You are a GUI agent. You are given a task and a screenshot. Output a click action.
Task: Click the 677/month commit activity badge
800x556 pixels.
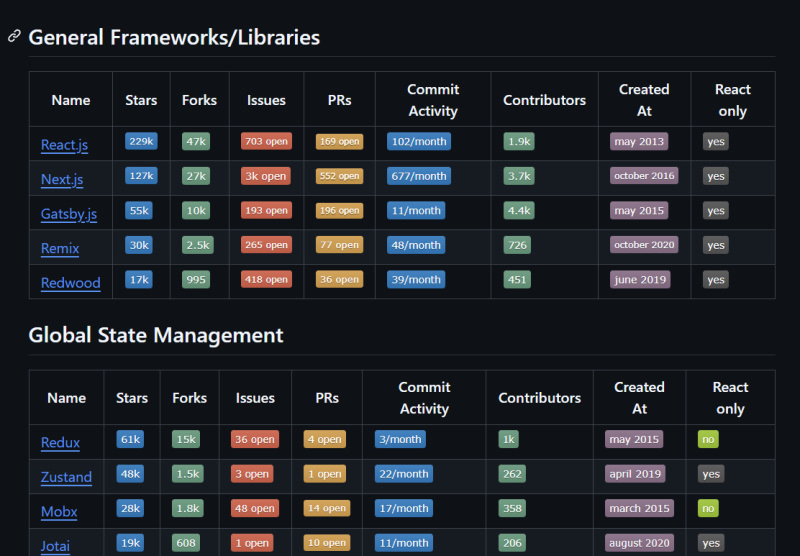point(419,176)
